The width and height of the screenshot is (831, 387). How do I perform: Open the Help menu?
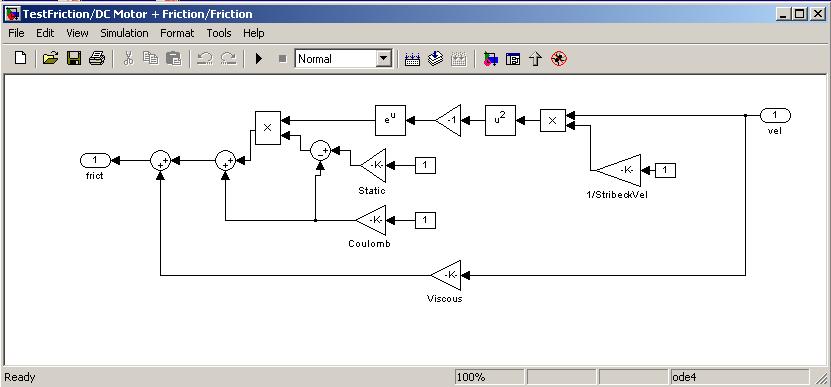point(253,33)
